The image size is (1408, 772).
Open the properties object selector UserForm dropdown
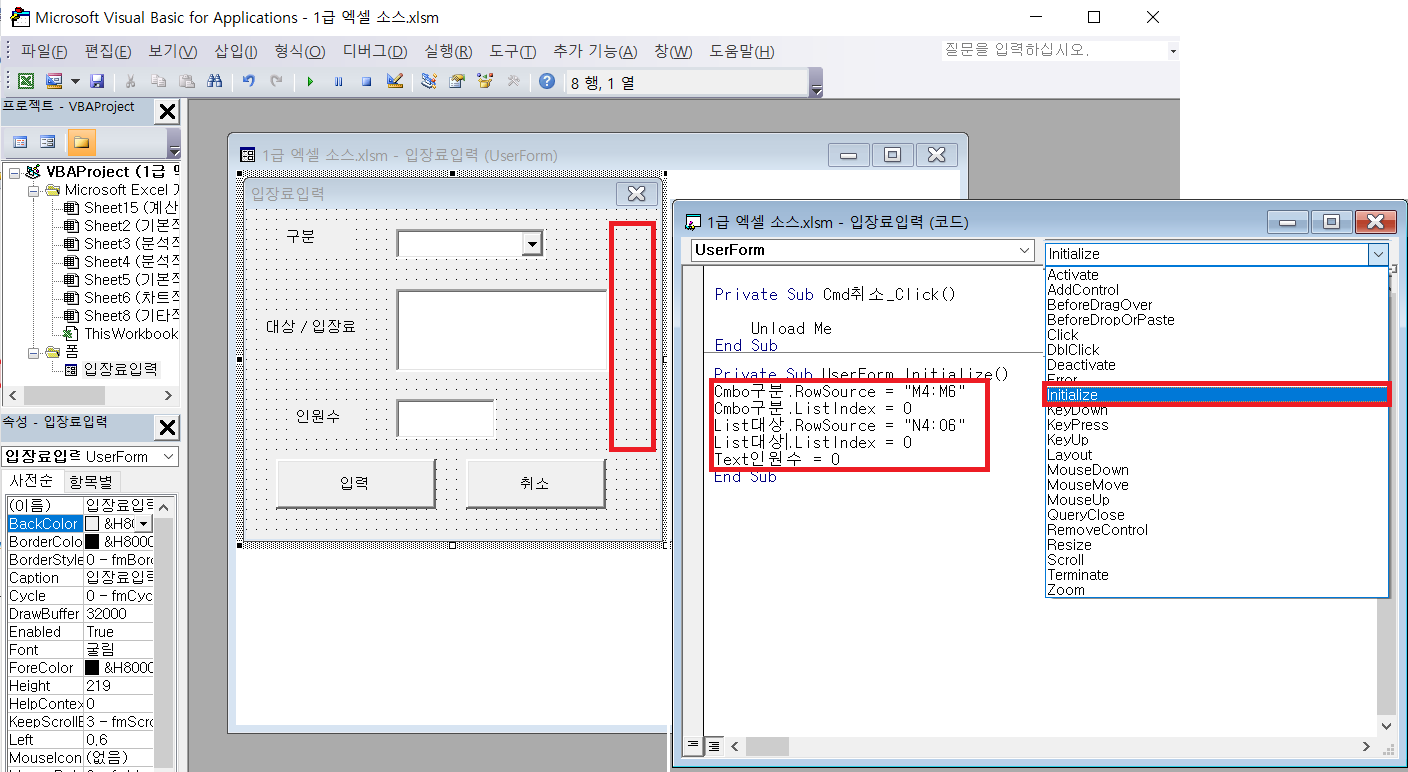pyautogui.click(x=168, y=456)
